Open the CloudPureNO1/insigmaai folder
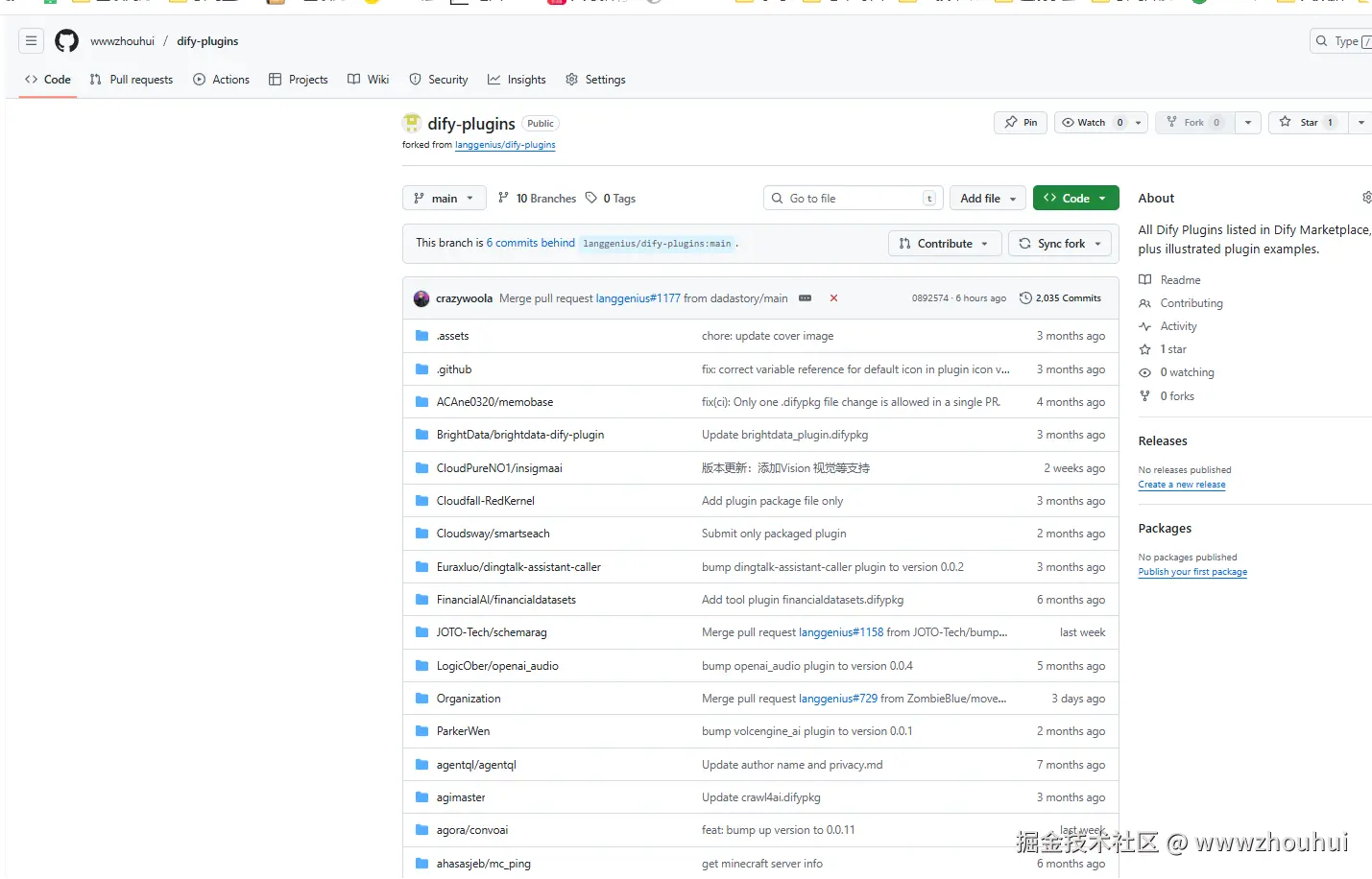The height and width of the screenshot is (879, 1372). (x=499, y=468)
